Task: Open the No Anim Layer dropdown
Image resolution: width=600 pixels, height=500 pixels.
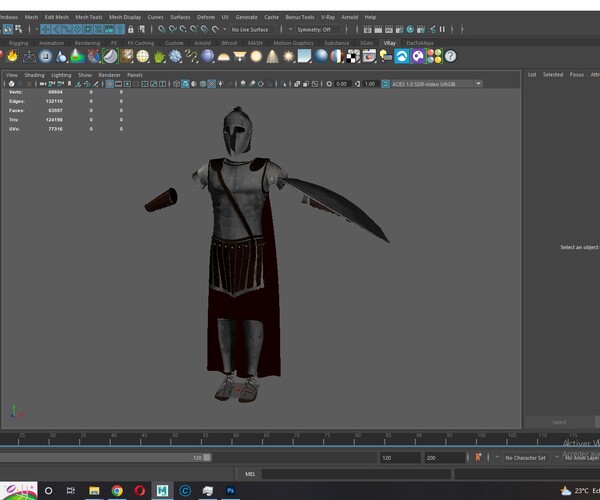Action: pos(581,458)
